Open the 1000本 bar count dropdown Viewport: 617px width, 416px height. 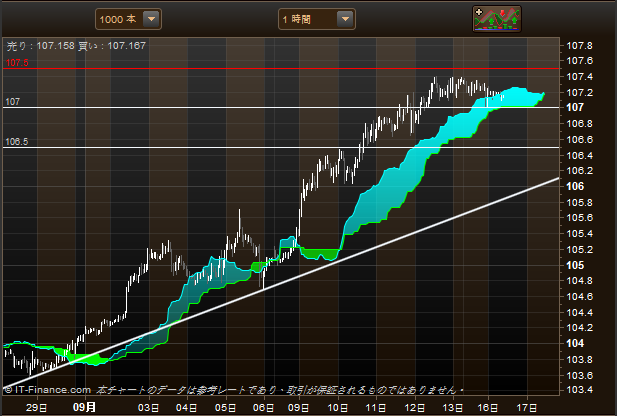pyautogui.click(x=128, y=19)
